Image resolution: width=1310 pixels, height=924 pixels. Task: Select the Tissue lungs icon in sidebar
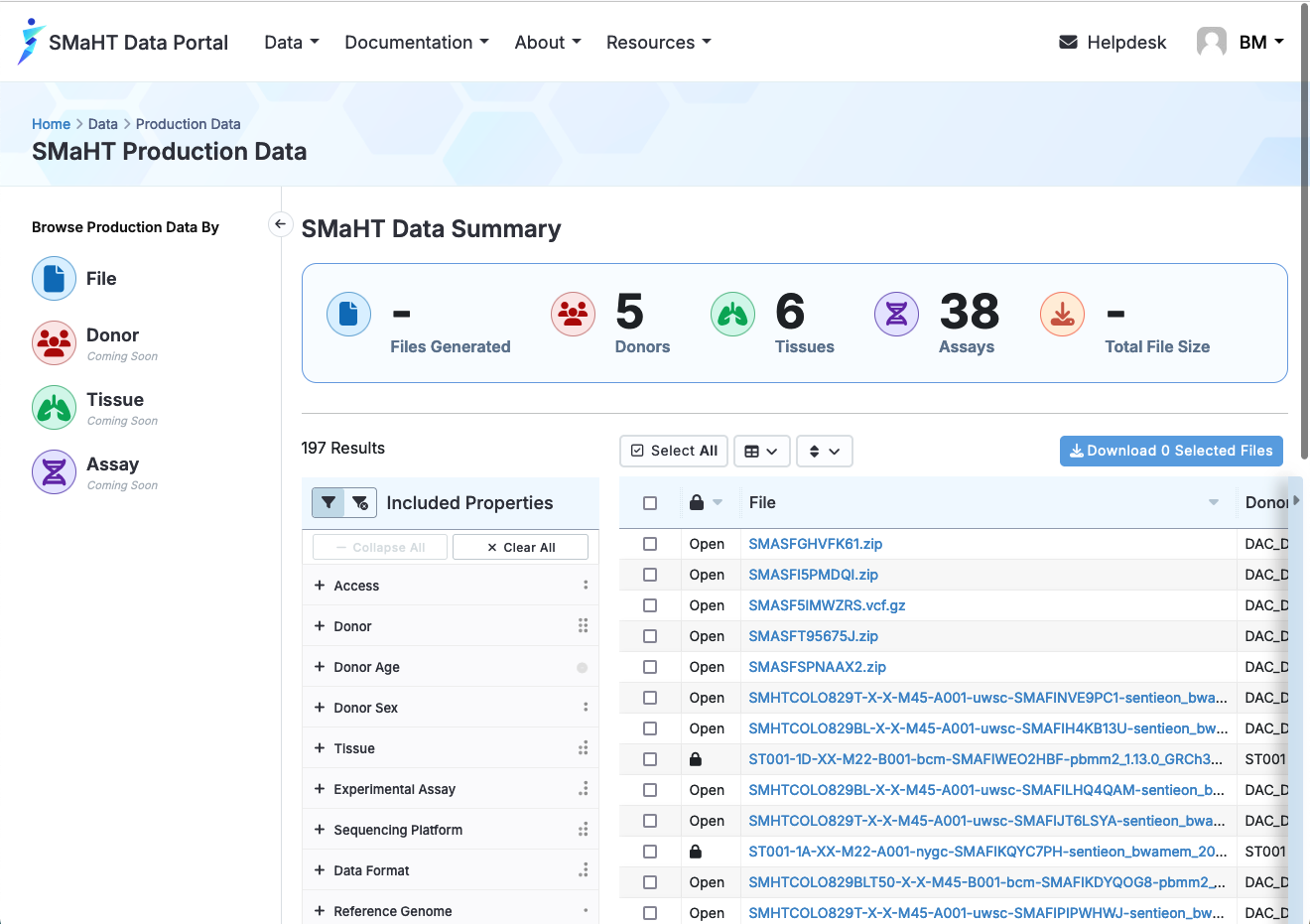pos(54,407)
